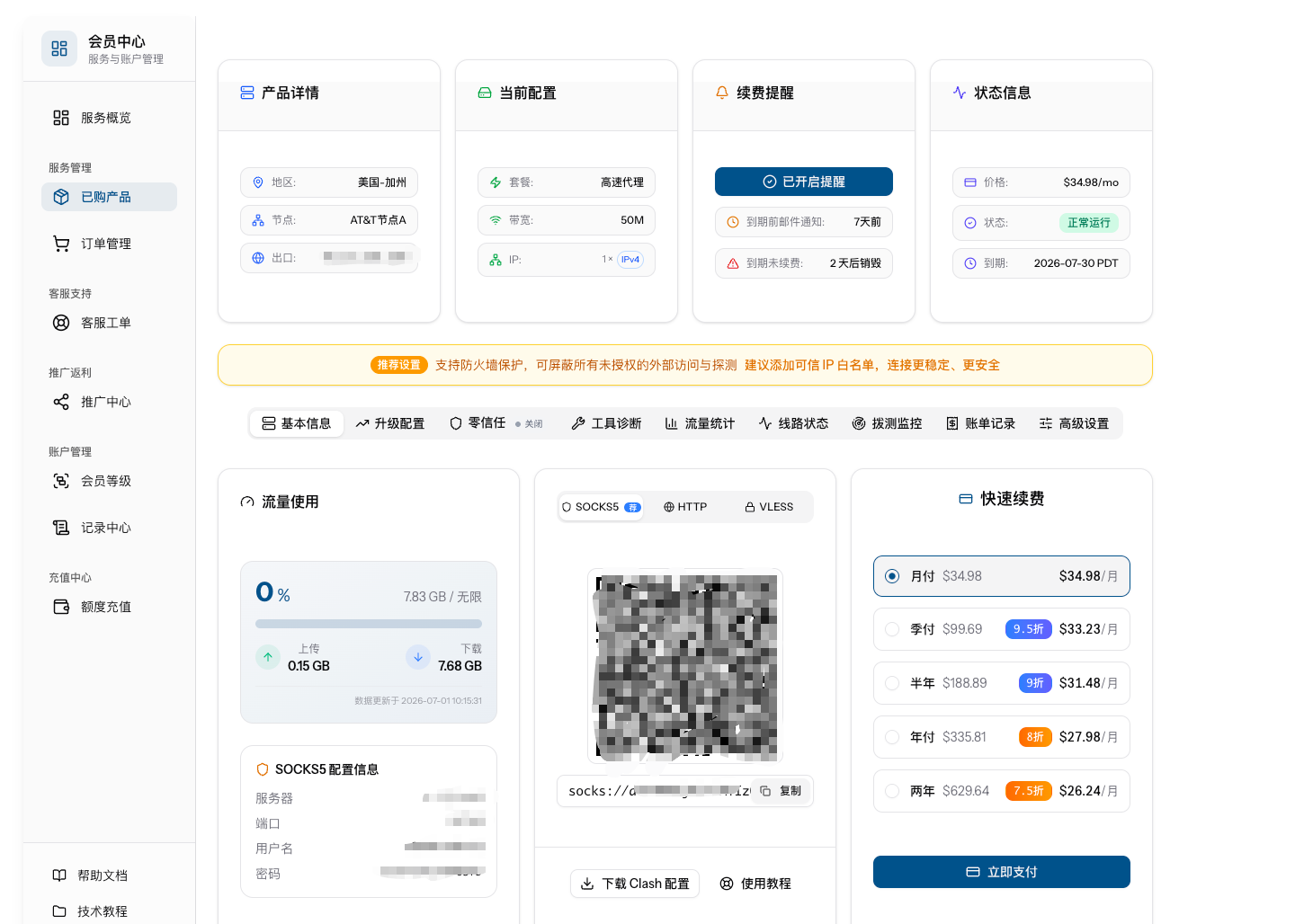Click the 正常运行 status badge

click(x=1089, y=223)
